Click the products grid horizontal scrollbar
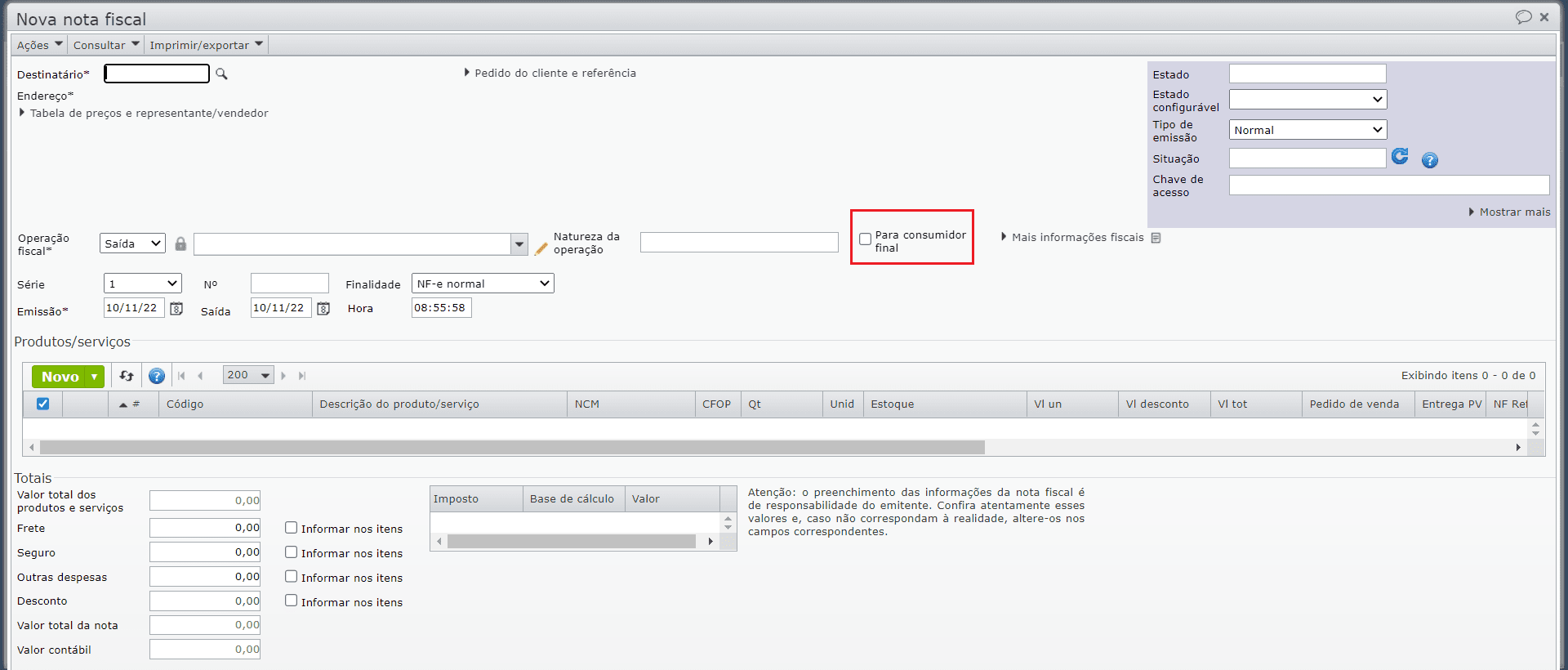The image size is (1568, 670). (x=512, y=448)
